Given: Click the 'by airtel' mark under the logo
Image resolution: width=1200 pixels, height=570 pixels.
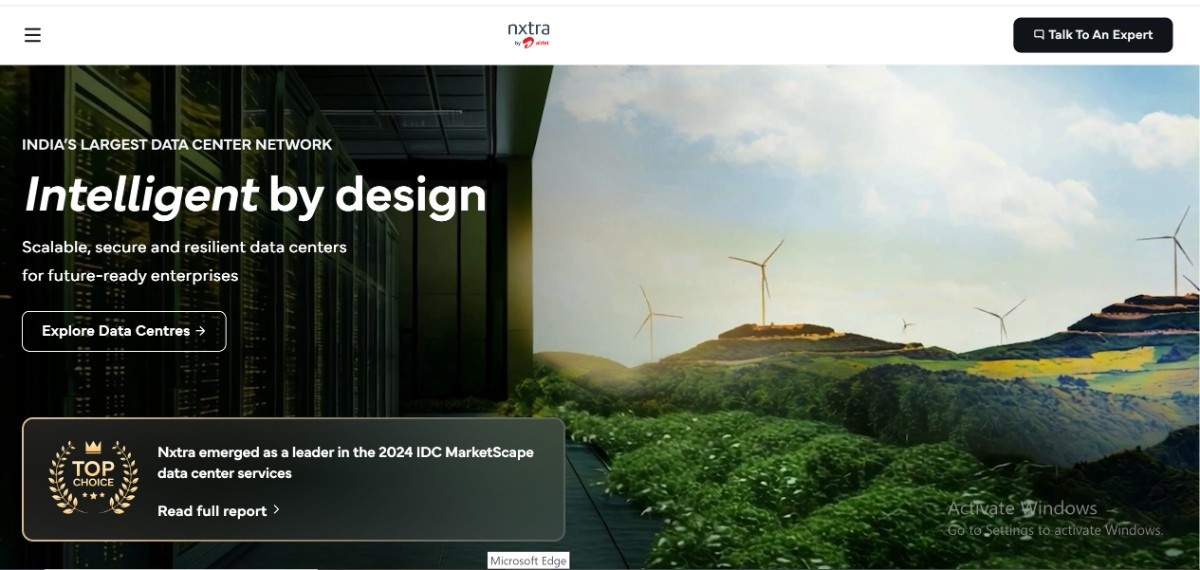Looking at the screenshot, I should 533,44.
